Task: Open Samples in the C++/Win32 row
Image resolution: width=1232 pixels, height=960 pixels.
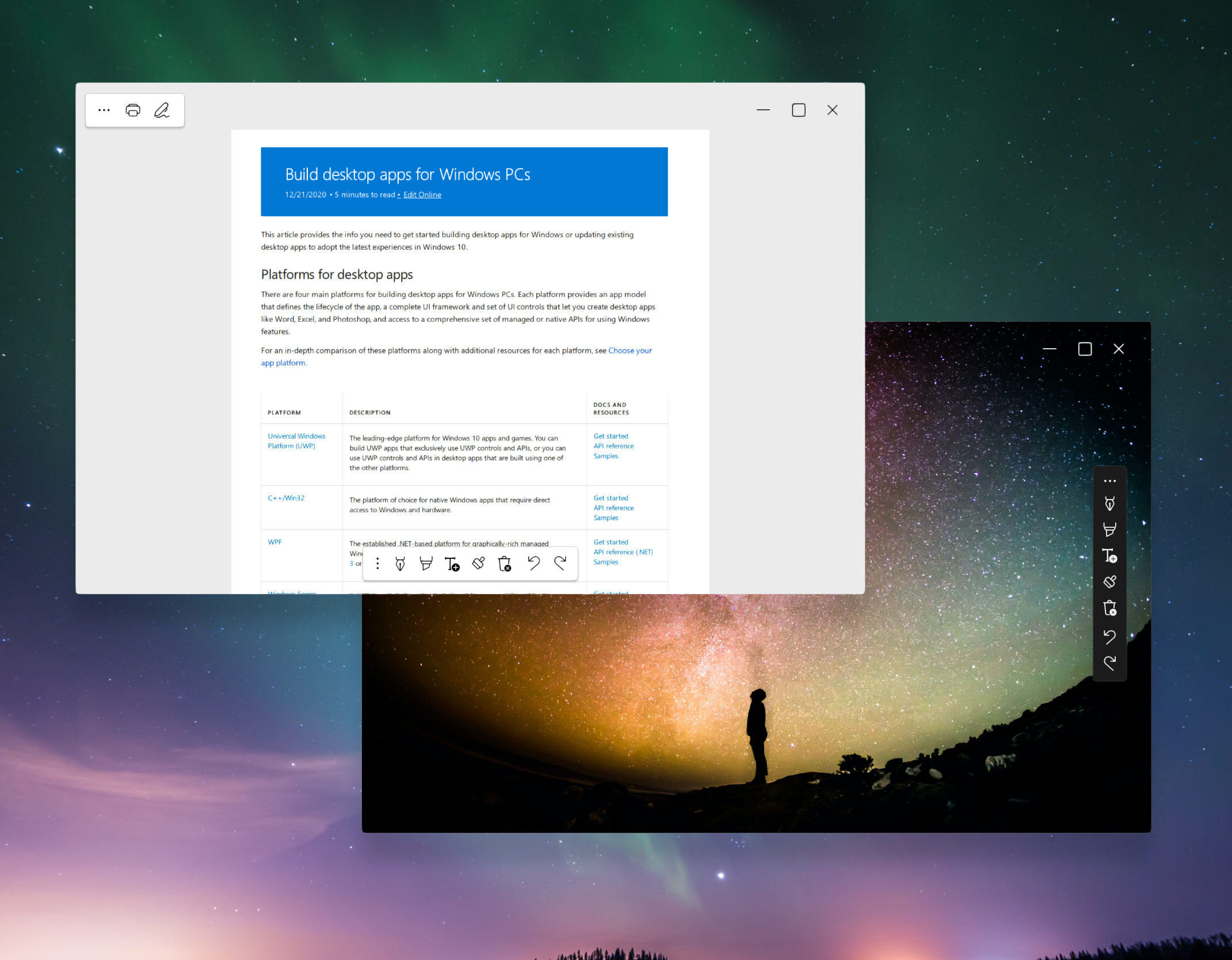Action: (x=606, y=518)
